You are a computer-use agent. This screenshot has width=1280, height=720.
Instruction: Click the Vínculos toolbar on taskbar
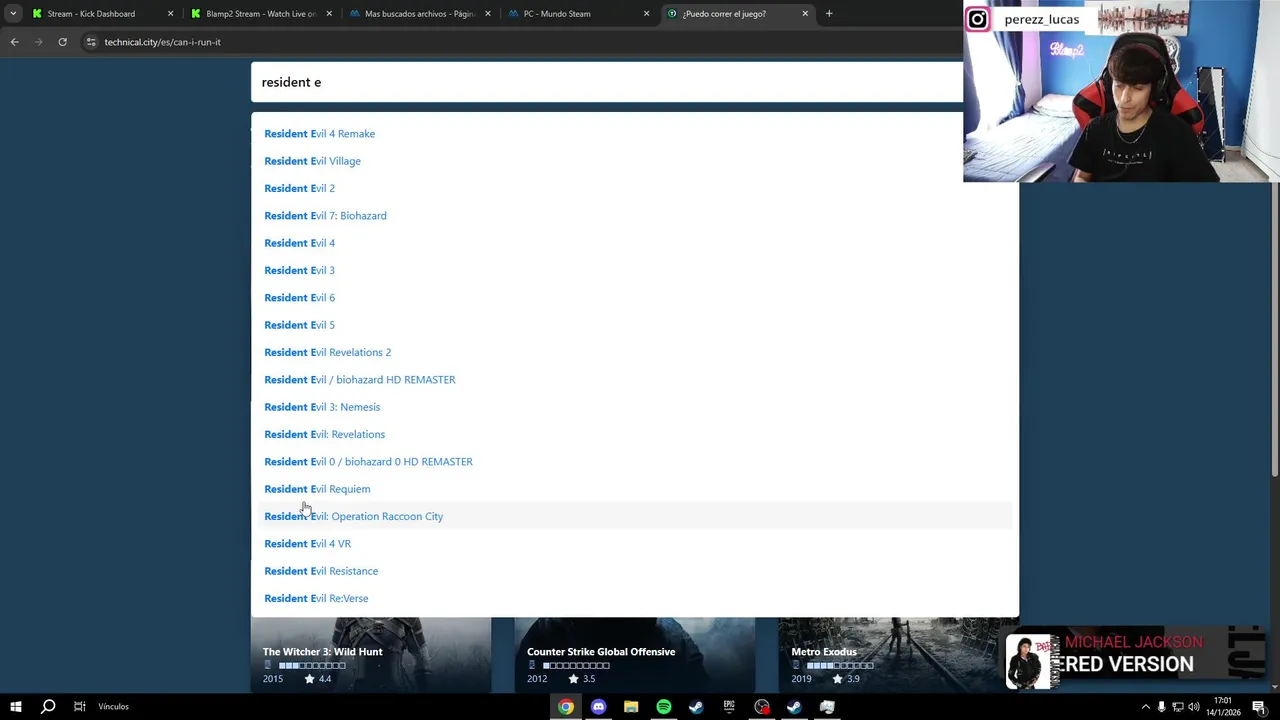point(113,707)
